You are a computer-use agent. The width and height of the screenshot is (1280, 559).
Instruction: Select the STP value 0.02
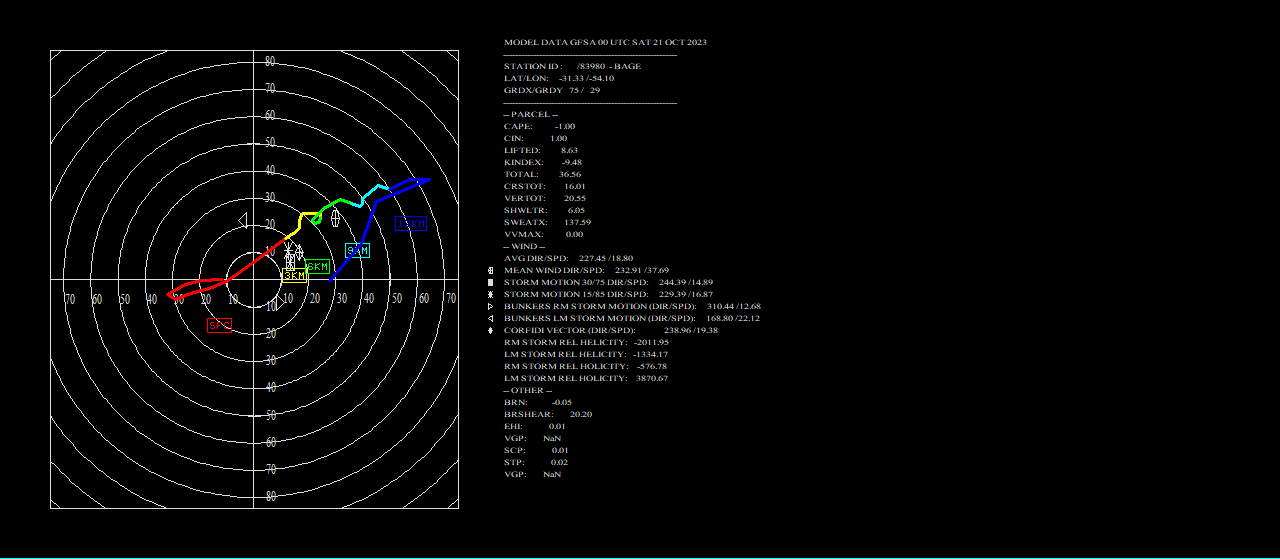coord(560,462)
